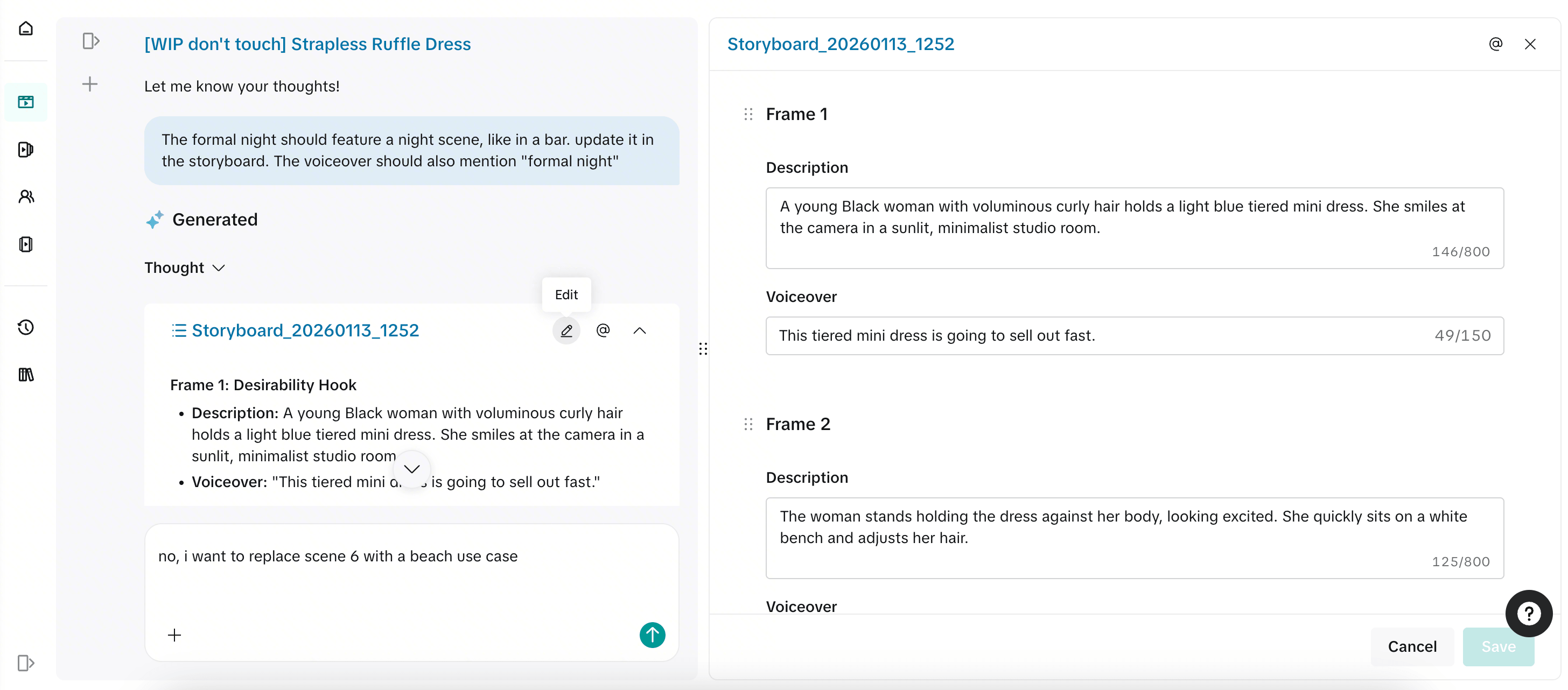This screenshot has height=690, width=1568.
Task: Click the @ mention icon on storyboard card
Action: [x=603, y=330]
